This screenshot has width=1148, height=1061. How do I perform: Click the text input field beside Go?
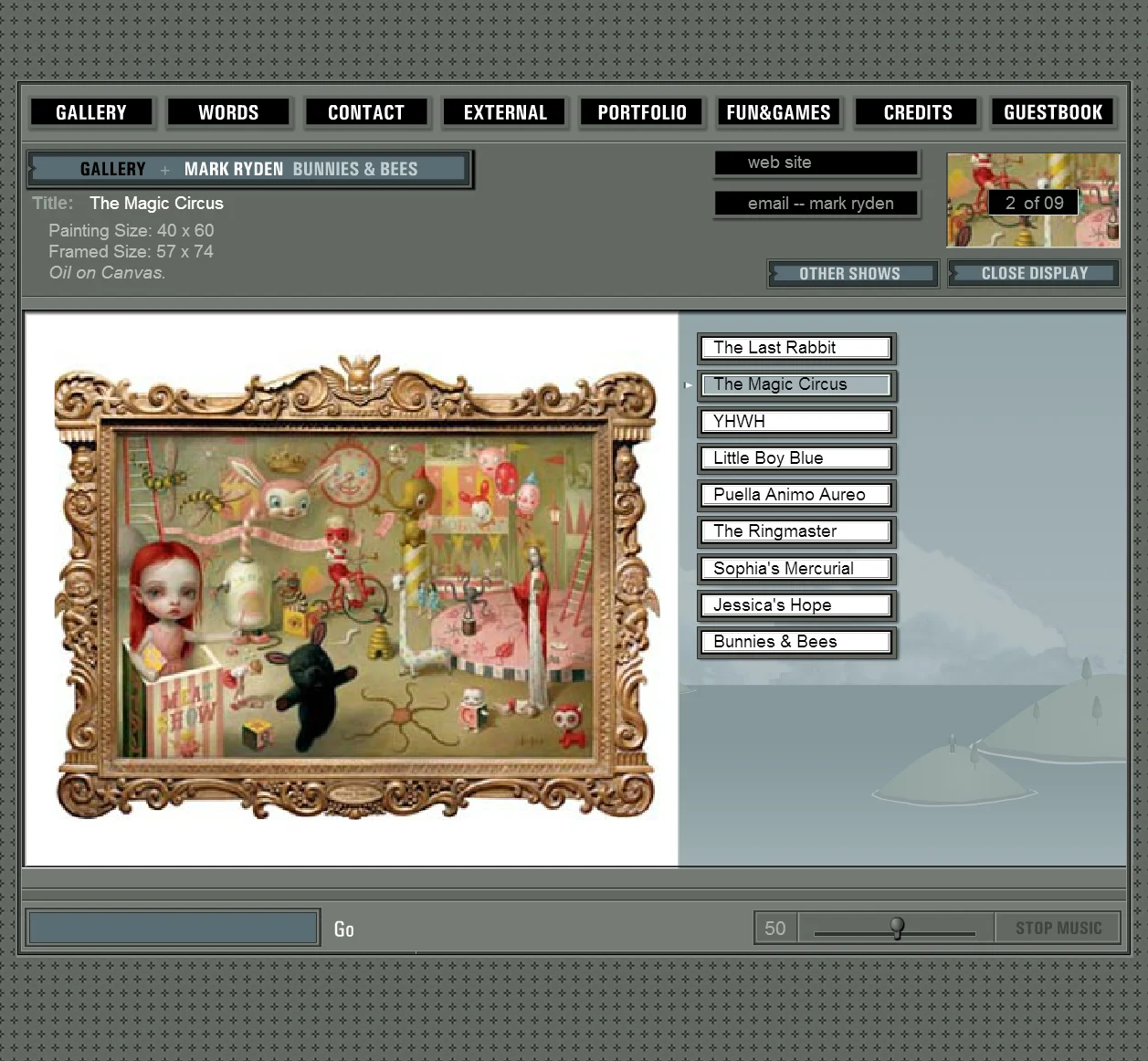pyautogui.click(x=174, y=928)
